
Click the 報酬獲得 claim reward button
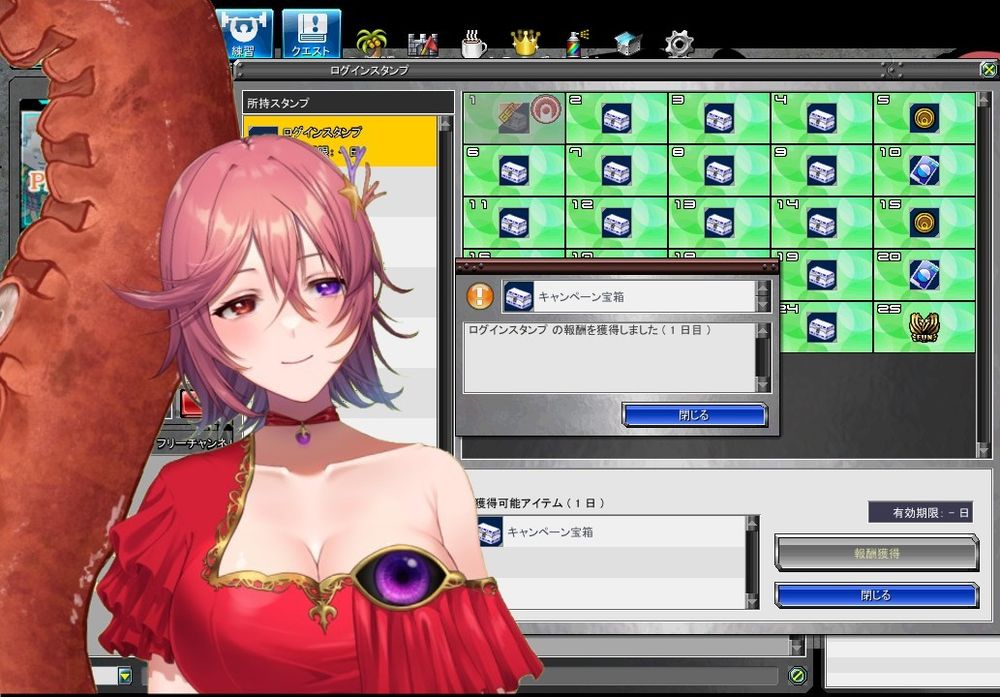(x=877, y=553)
